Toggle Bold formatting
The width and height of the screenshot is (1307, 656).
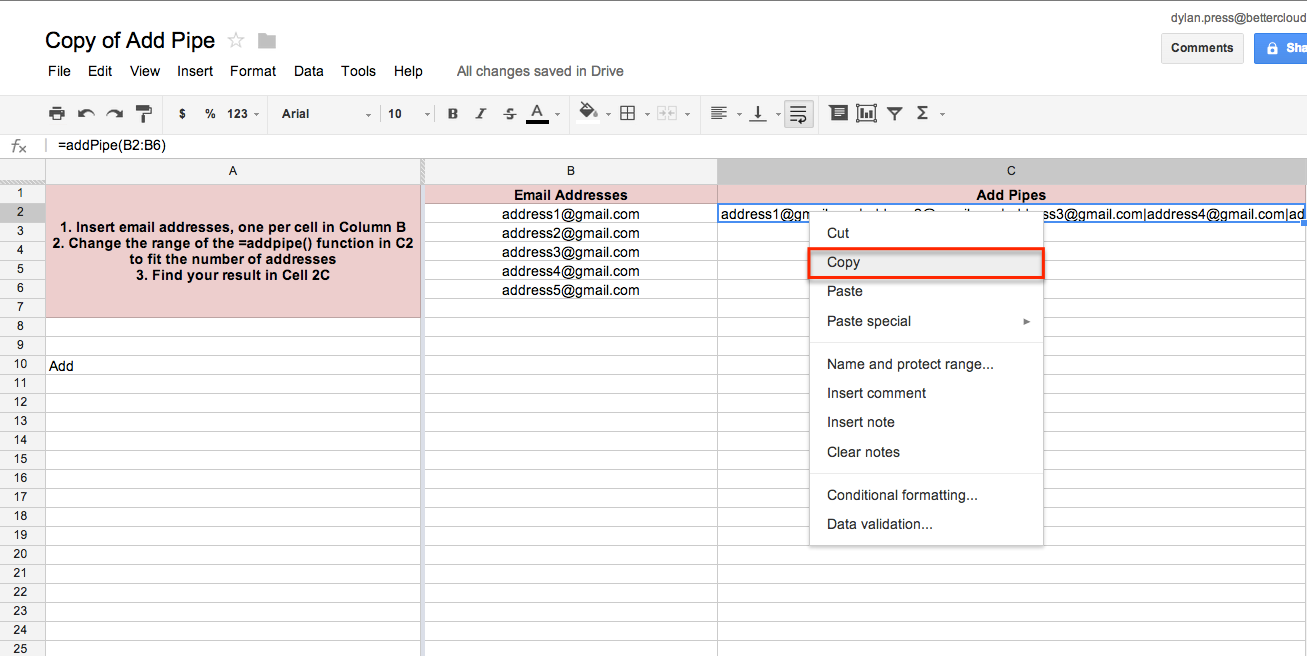click(x=453, y=114)
